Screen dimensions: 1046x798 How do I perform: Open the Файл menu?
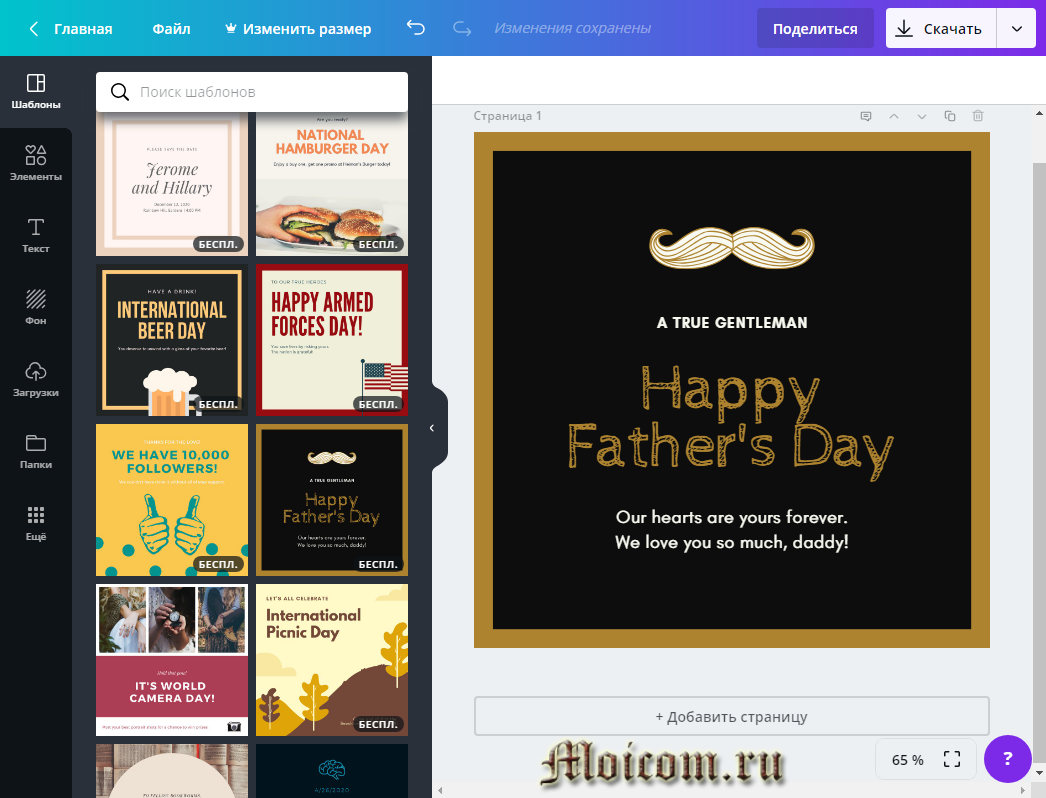click(x=171, y=29)
